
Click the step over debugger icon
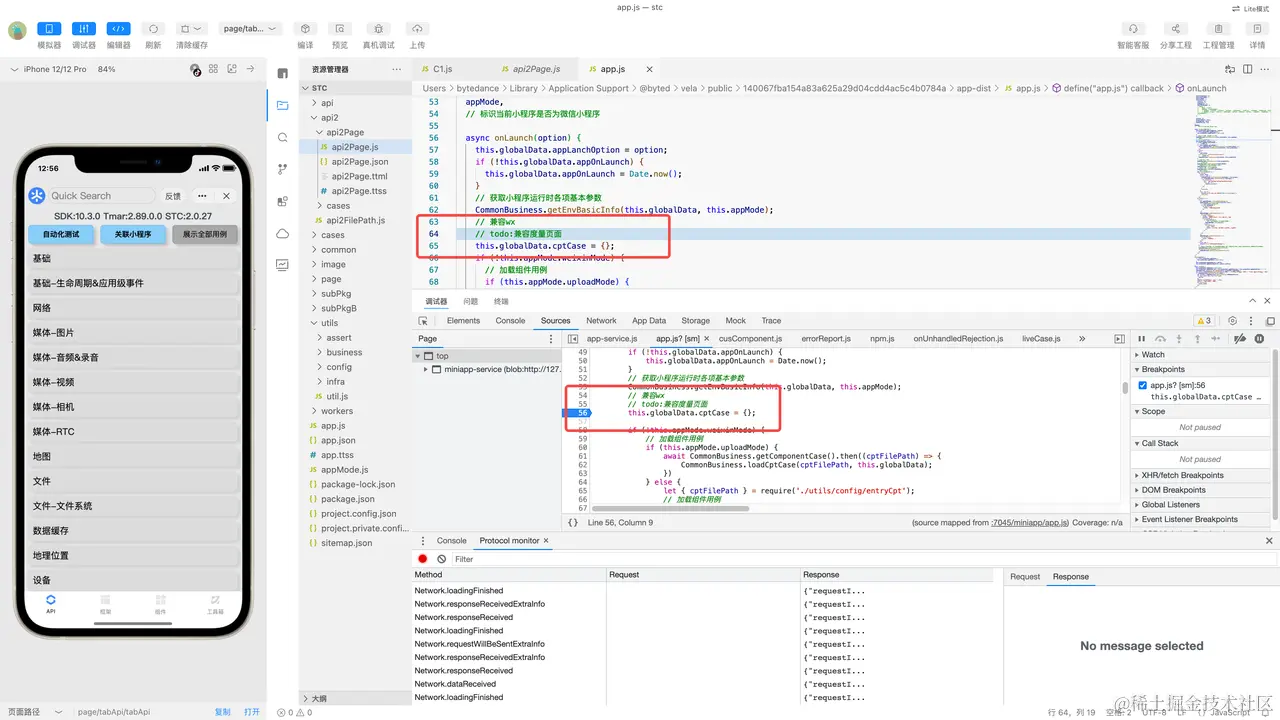(1160, 339)
